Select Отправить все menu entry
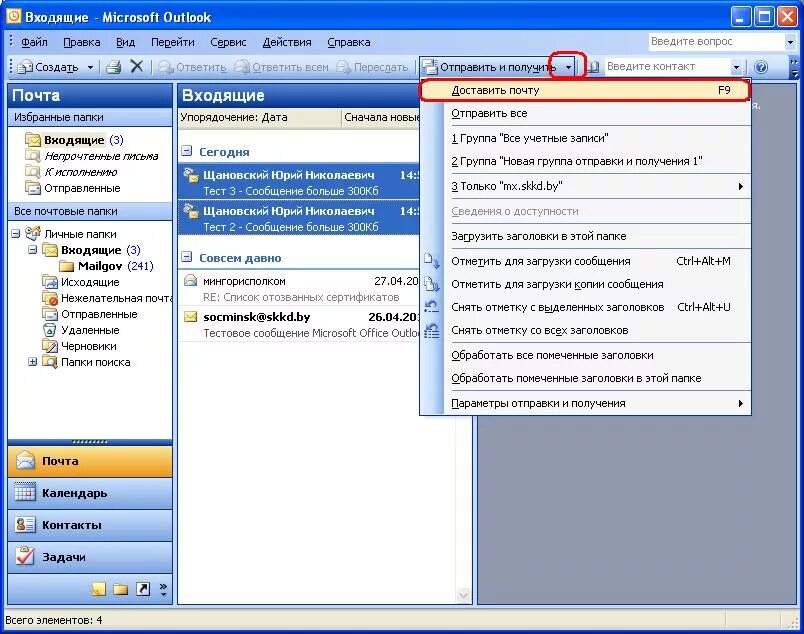Viewport: 804px width, 634px height. pyautogui.click(x=585, y=113)
